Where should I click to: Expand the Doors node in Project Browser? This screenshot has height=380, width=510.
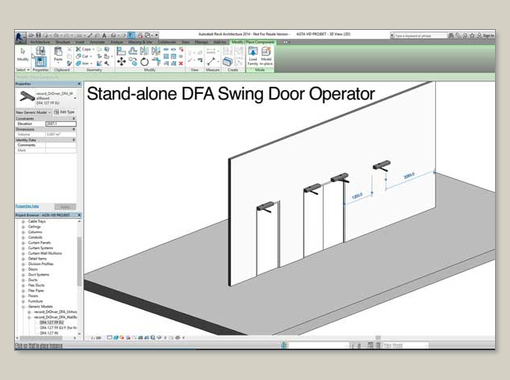23,269
